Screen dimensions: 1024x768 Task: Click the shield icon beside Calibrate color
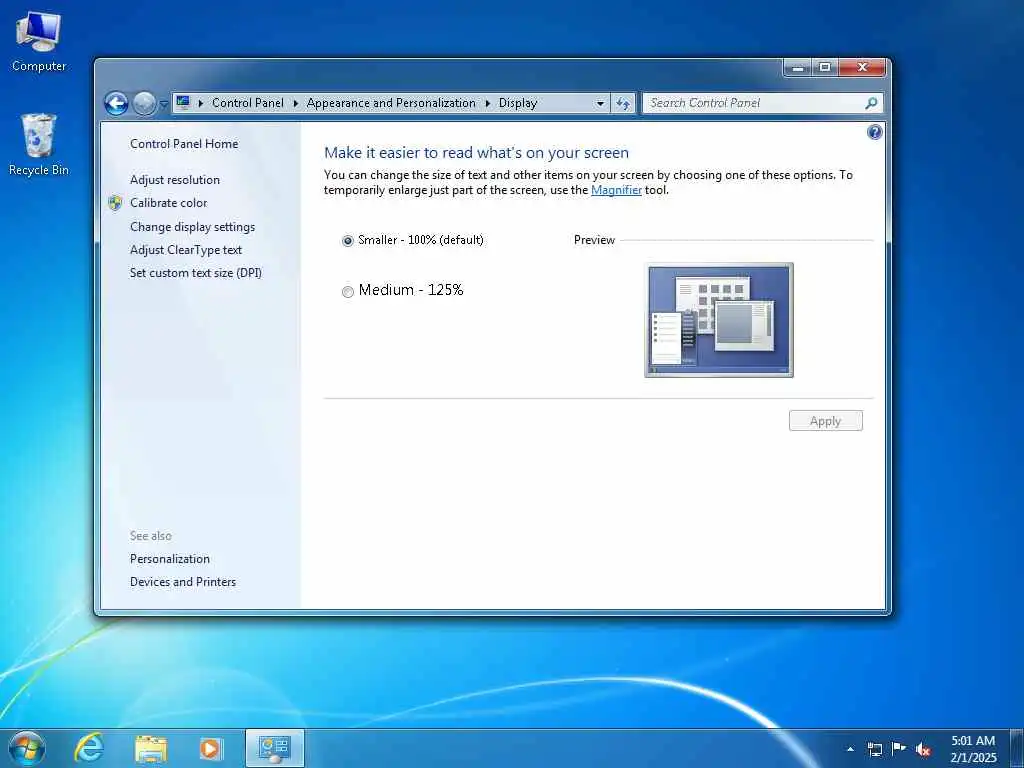[116, 203]
